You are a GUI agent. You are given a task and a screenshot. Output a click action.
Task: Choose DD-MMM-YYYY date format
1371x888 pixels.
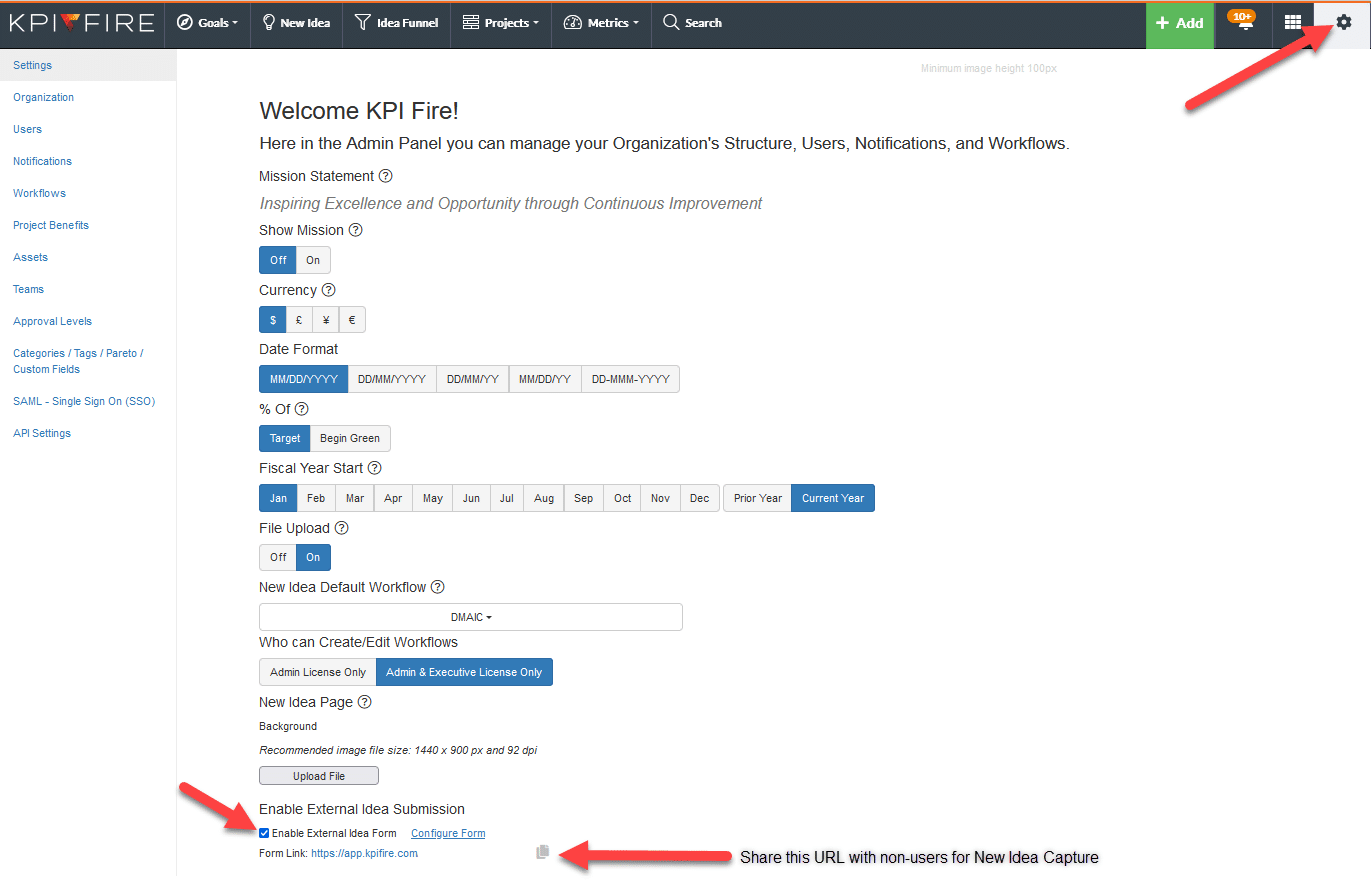point(630,379)
